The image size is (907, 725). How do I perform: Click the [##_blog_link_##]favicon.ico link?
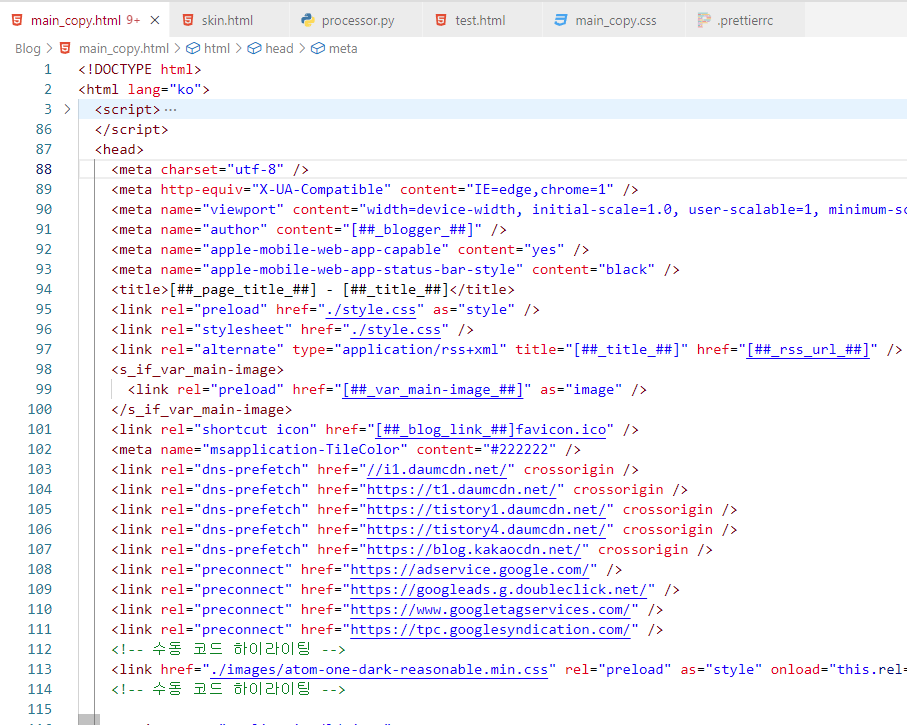(491, 429)
